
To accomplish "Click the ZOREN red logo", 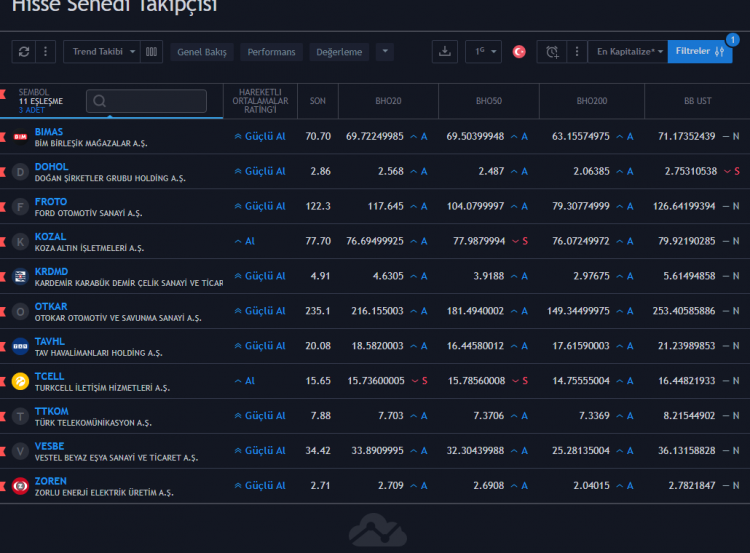I will pos(20,486).
